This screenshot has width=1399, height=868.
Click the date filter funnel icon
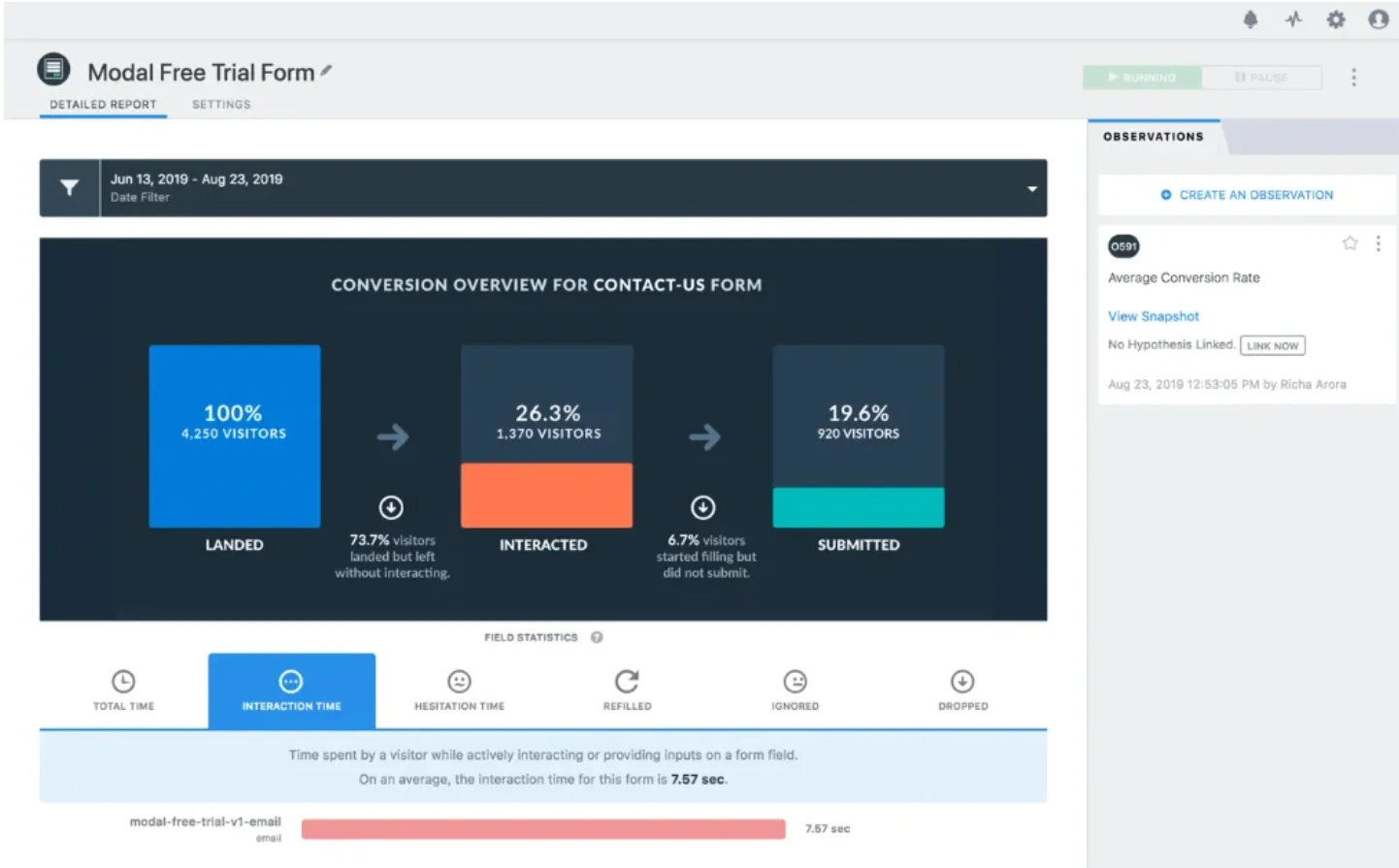pyautogui.click(x=69, y=187)
